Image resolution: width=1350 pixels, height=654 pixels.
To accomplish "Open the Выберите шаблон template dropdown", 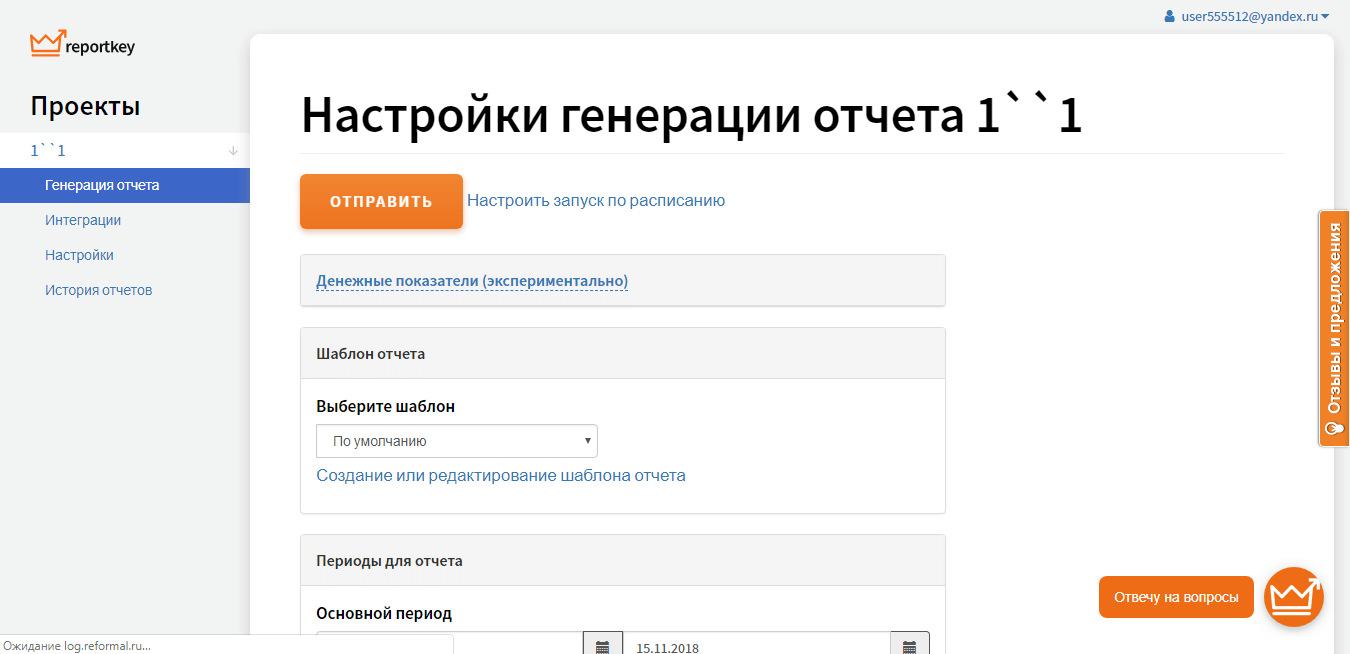I will click(457, 441).
